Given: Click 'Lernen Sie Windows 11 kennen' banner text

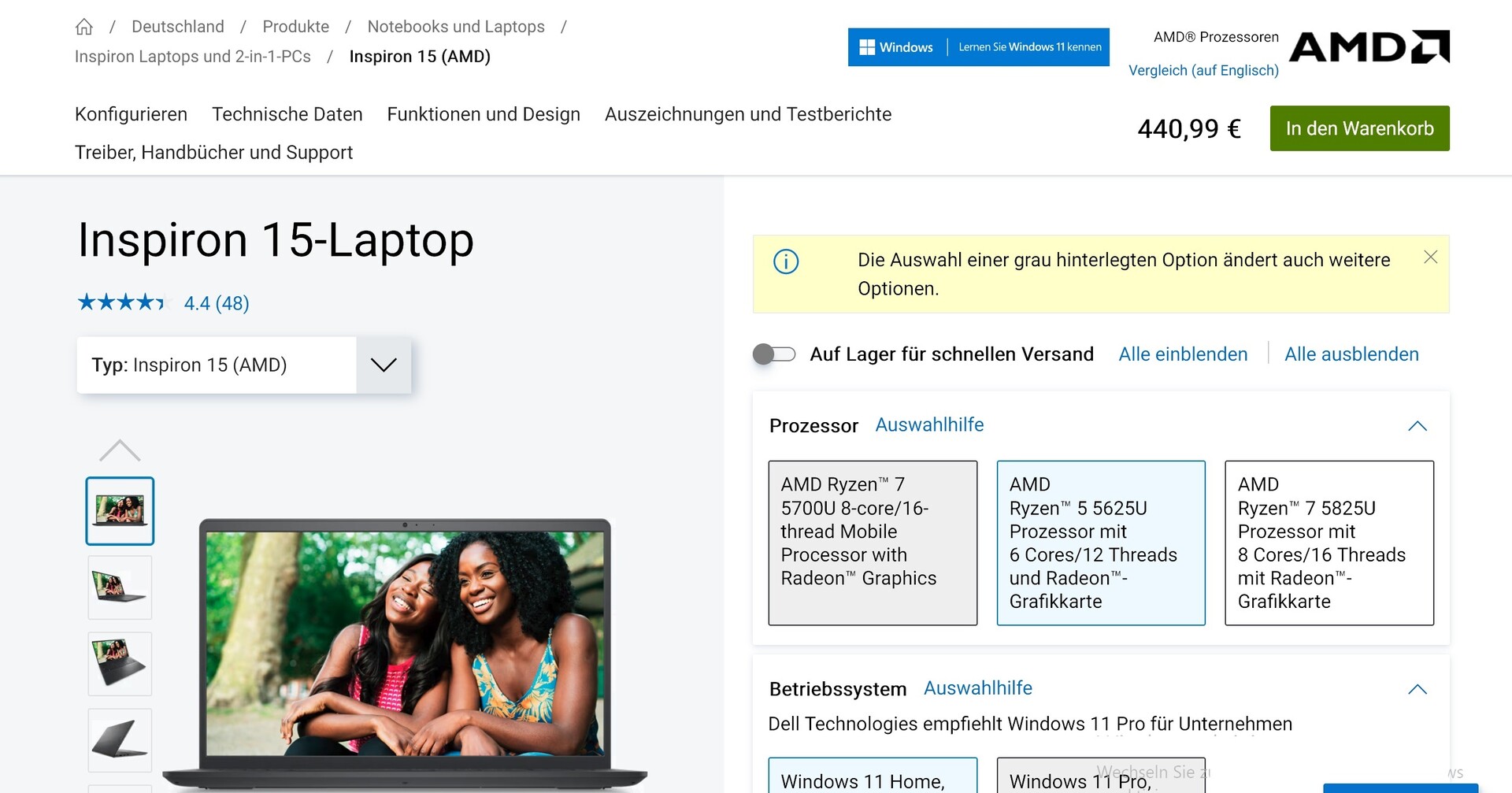Looking at the screenshot, I should point(1030,47).
